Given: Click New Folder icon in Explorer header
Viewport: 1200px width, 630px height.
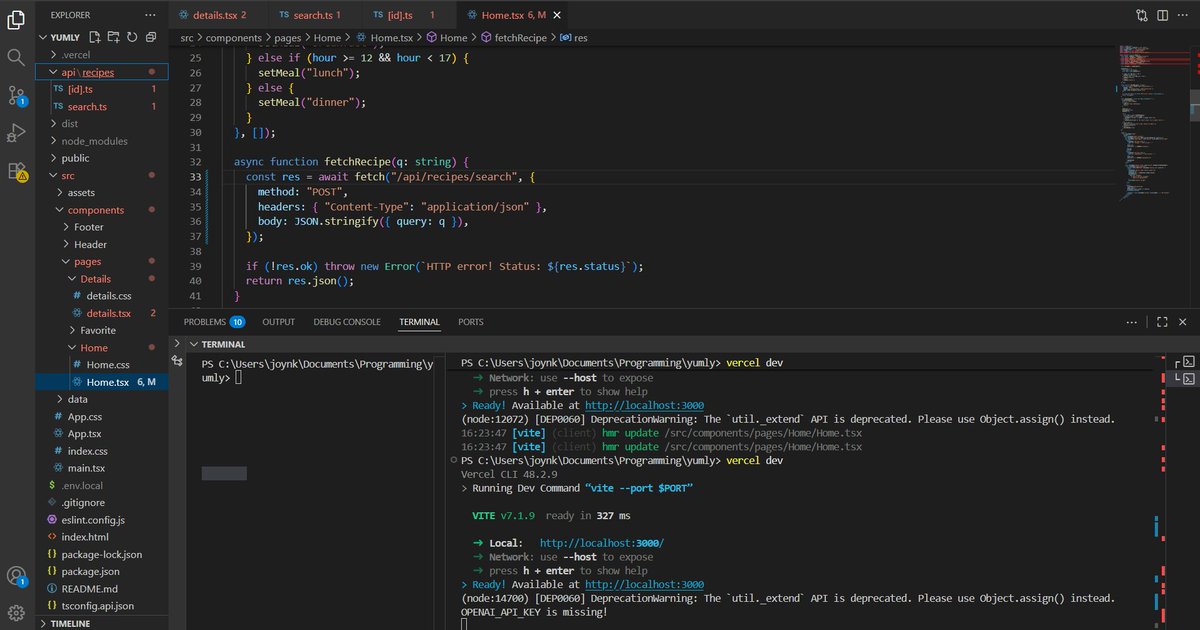Looking at the screenshot, I should coord(114,37).
